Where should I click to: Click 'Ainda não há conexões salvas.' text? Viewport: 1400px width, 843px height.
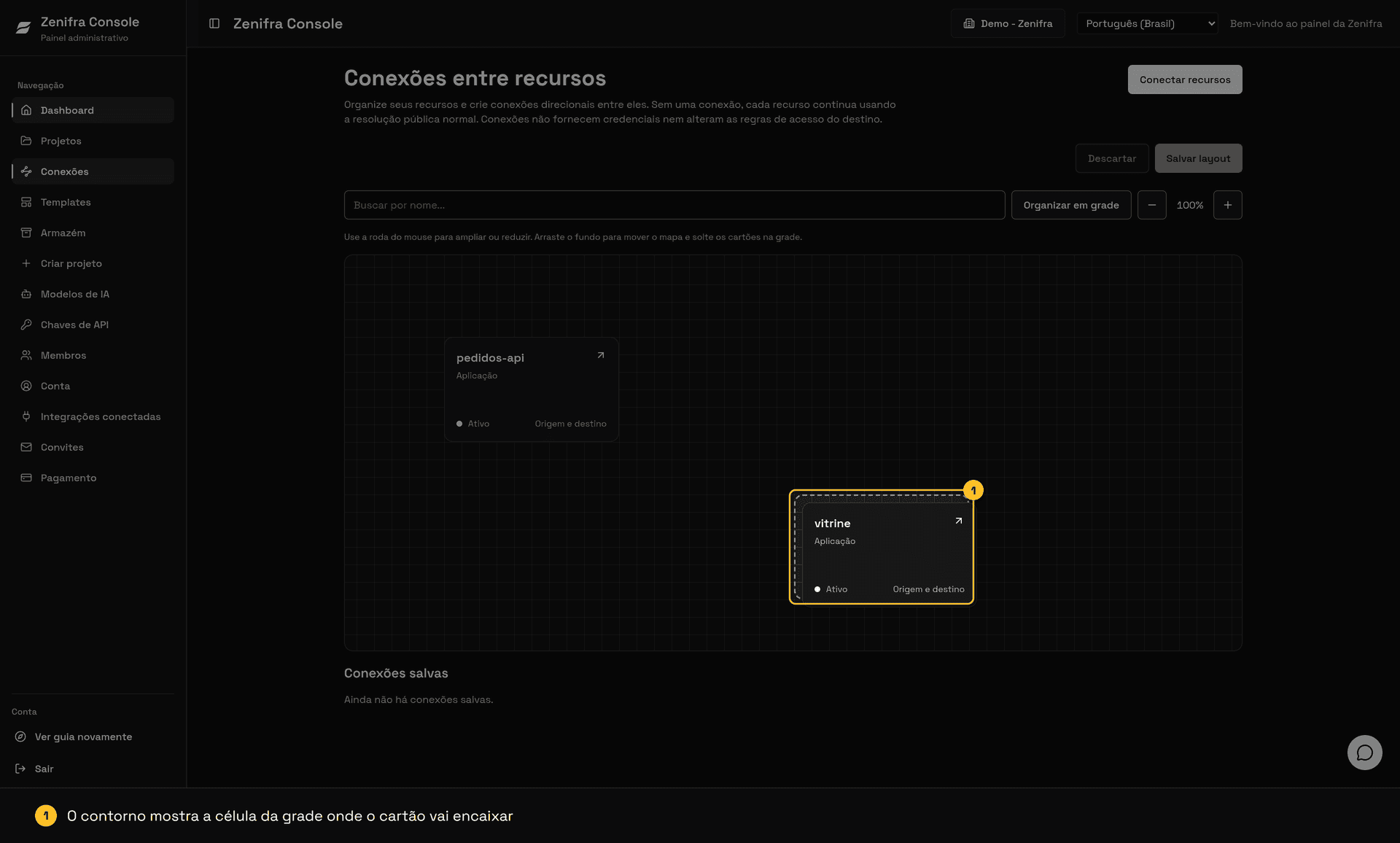(419, 699)
